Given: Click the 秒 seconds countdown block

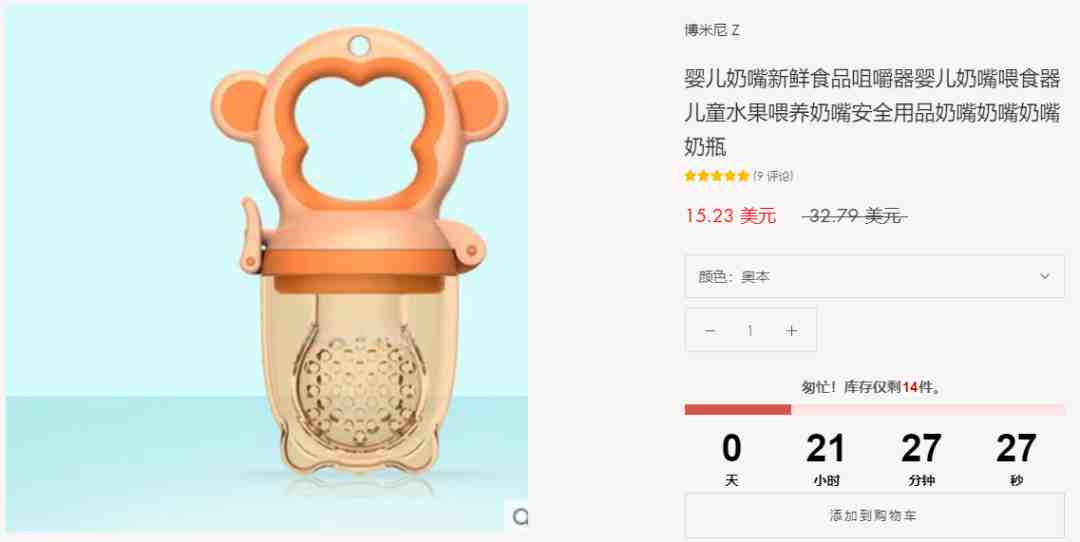Looking at the screenshot, I should point(1016,459).
